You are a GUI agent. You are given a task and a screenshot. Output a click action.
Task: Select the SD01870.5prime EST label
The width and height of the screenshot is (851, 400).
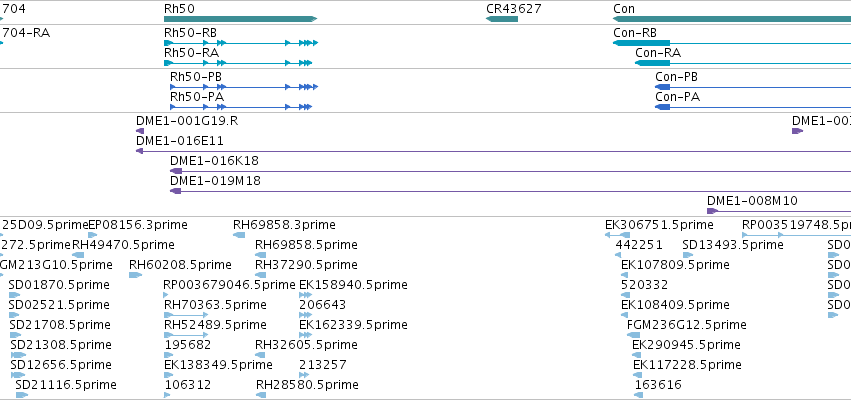point(59,285)
